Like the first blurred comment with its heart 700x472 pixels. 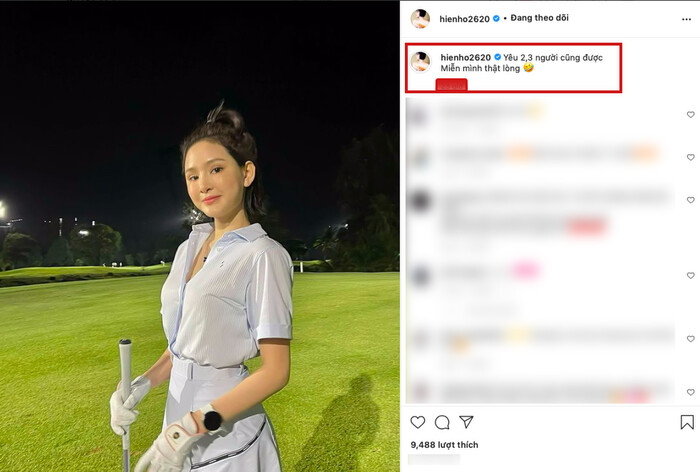[691, 115]
